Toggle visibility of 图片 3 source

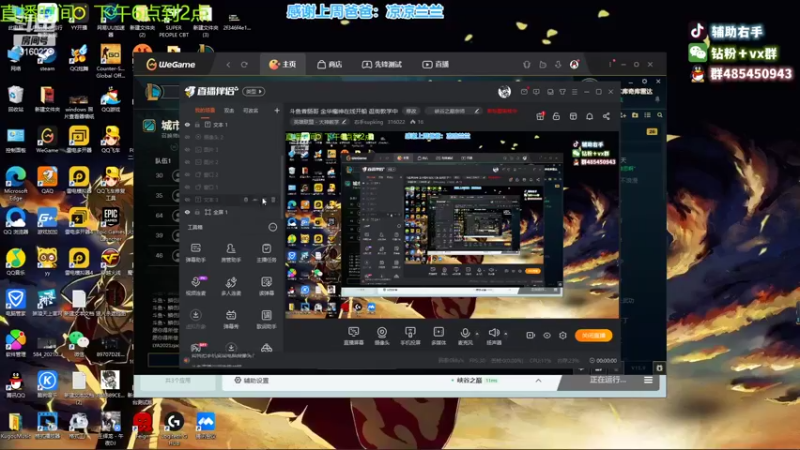coord(187,149)
